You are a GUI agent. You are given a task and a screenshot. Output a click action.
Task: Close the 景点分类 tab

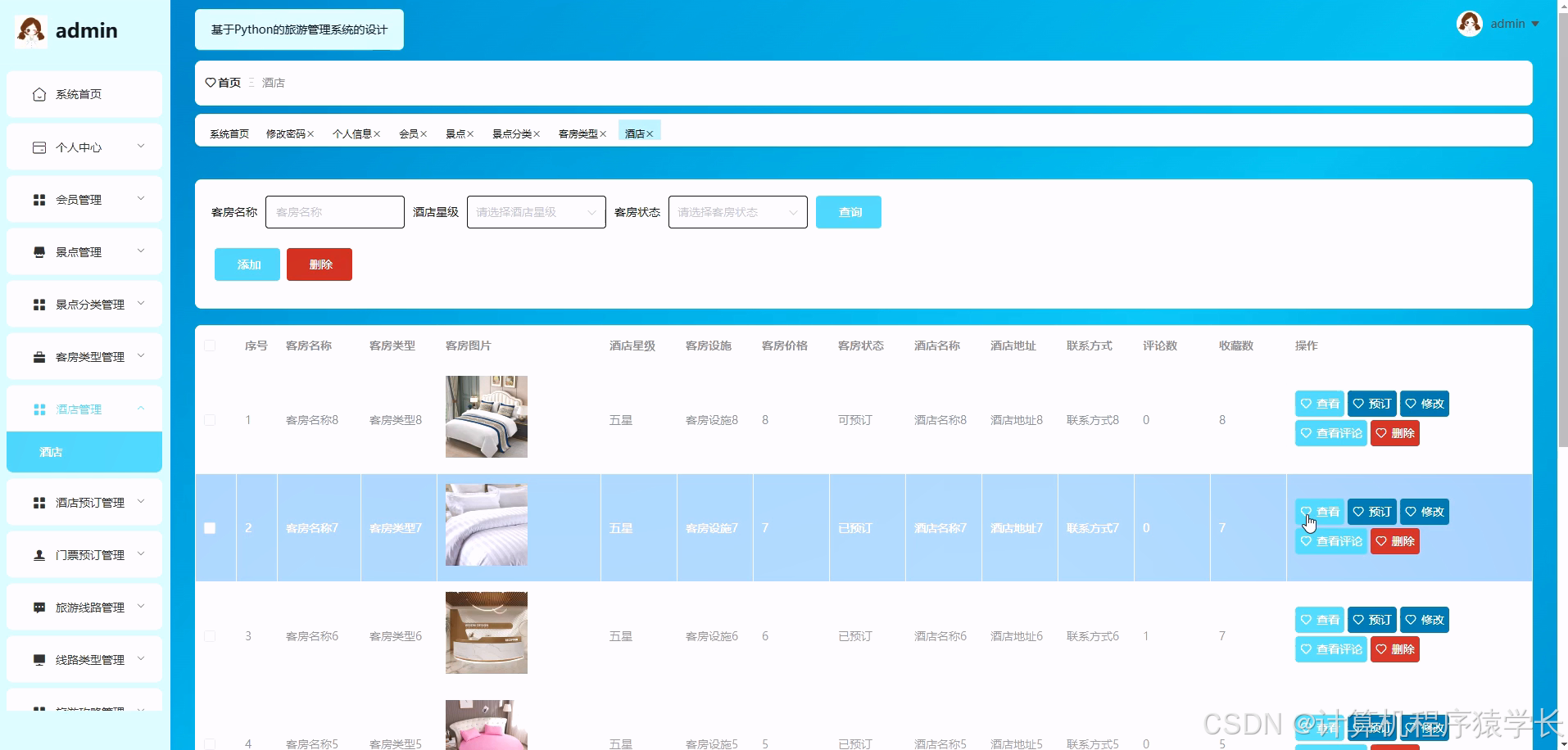(x=537, y=134)
